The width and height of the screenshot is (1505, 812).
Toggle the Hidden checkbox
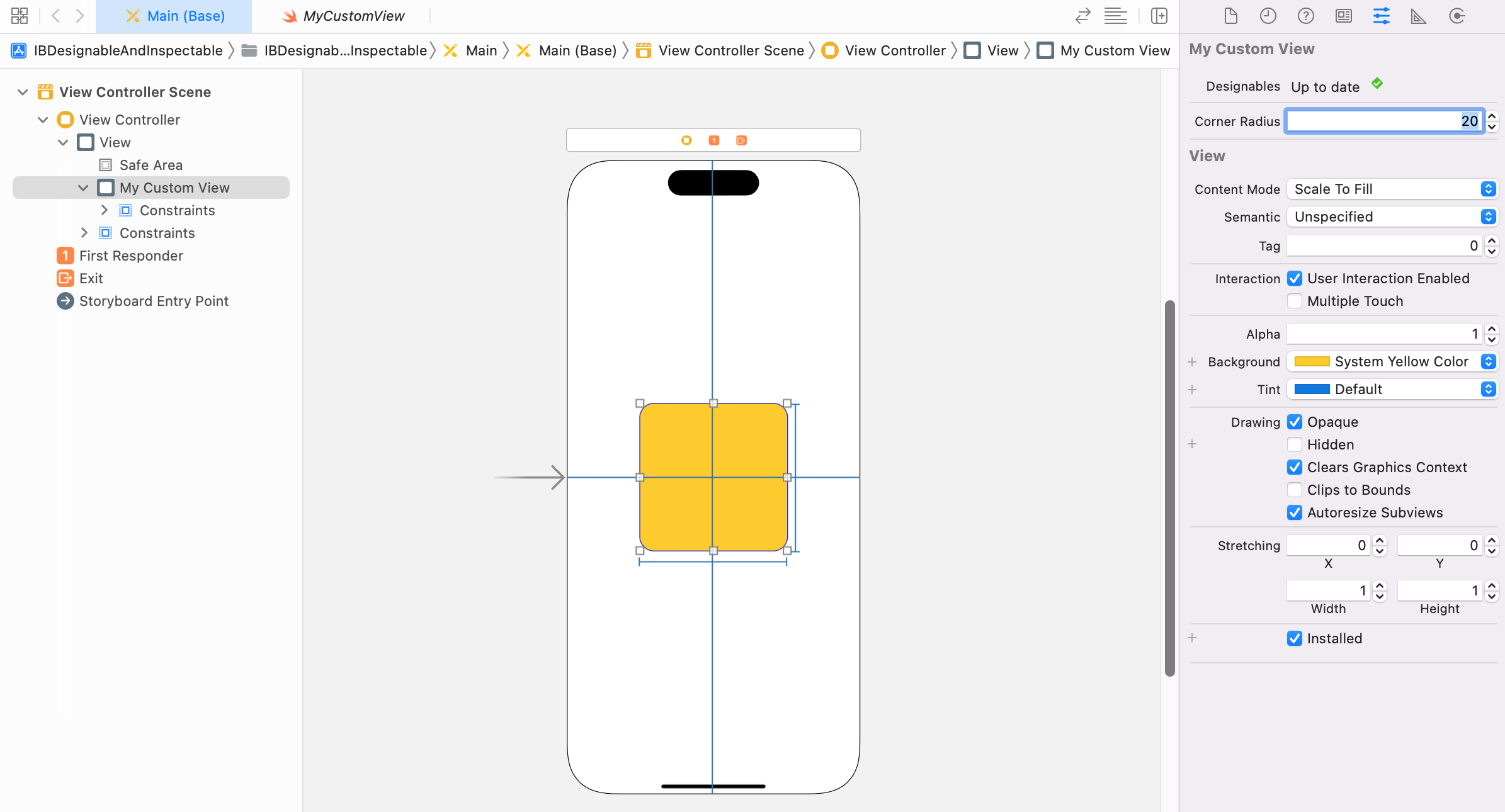pos(1295,444)
